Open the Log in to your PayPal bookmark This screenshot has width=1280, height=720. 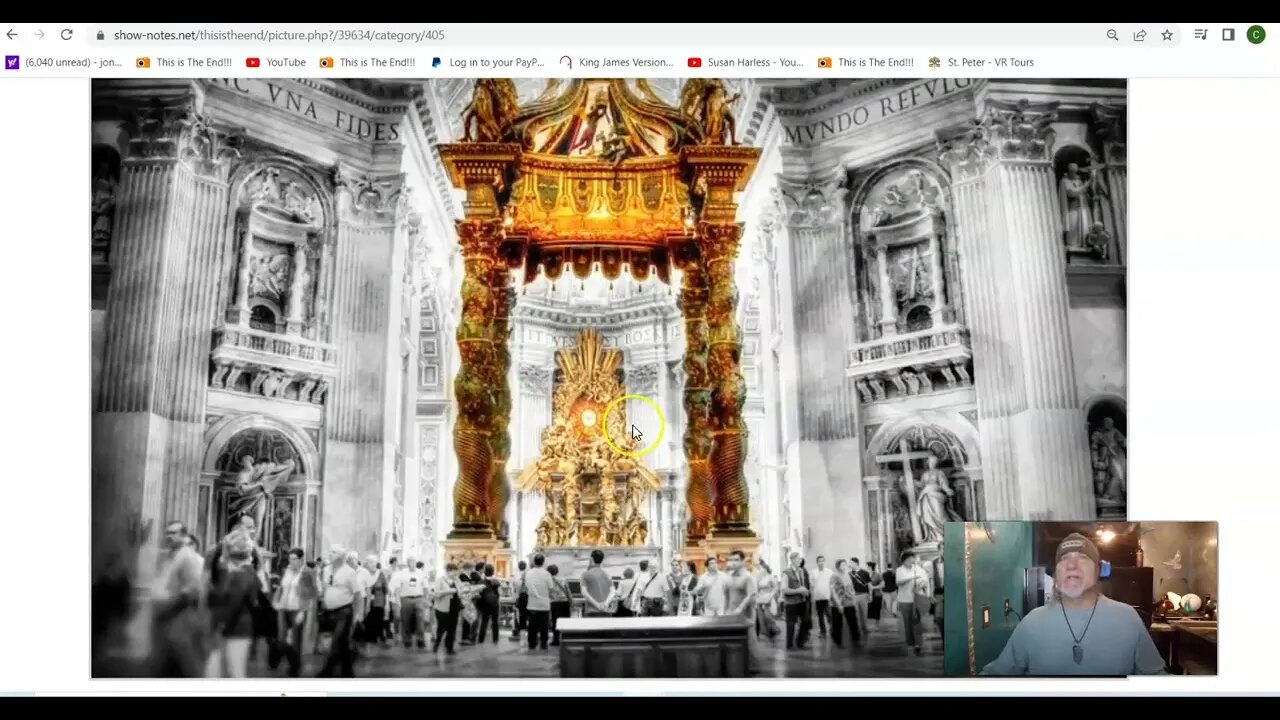487,62
